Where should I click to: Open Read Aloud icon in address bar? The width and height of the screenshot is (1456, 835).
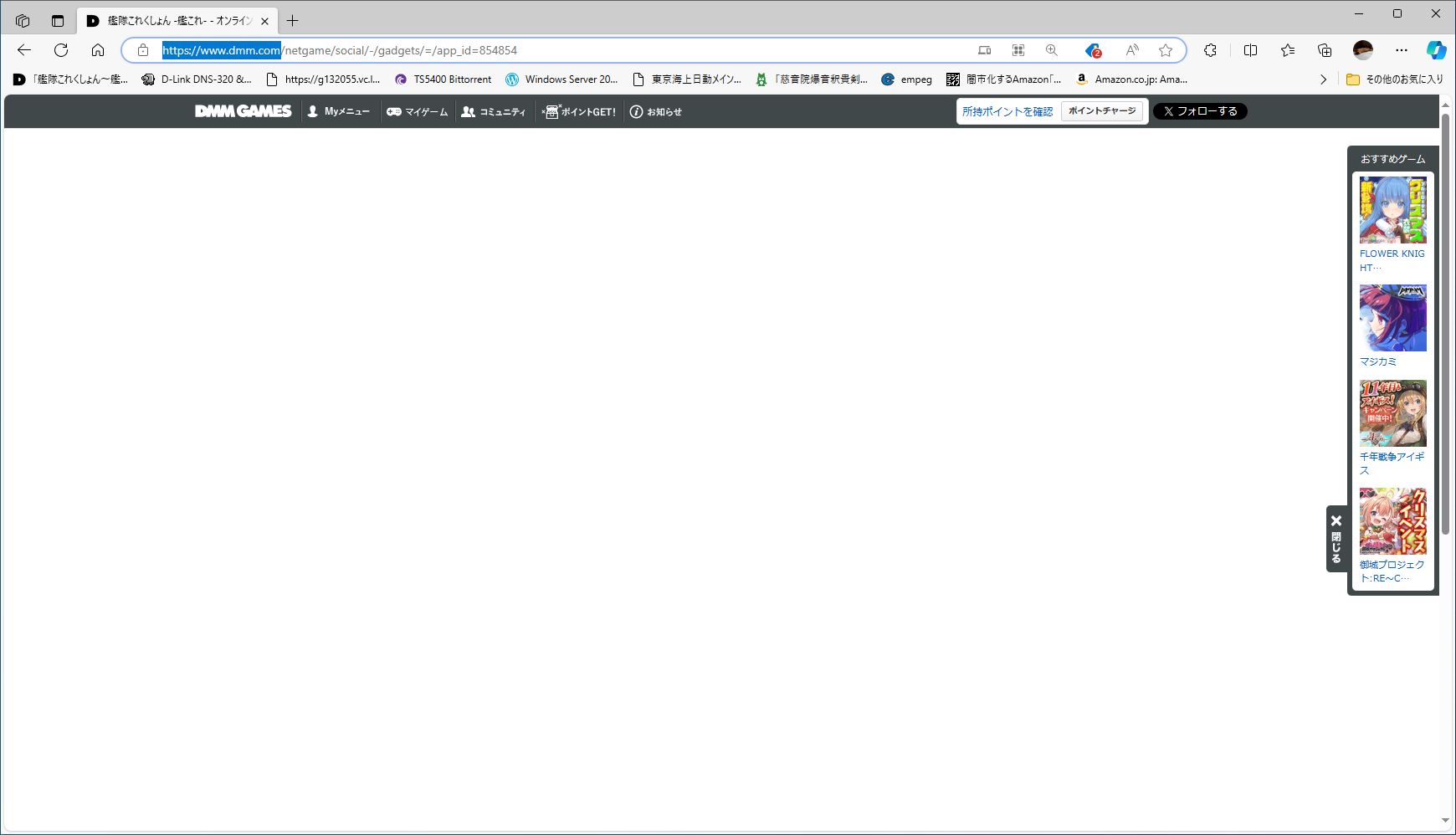coord(1131,50)
